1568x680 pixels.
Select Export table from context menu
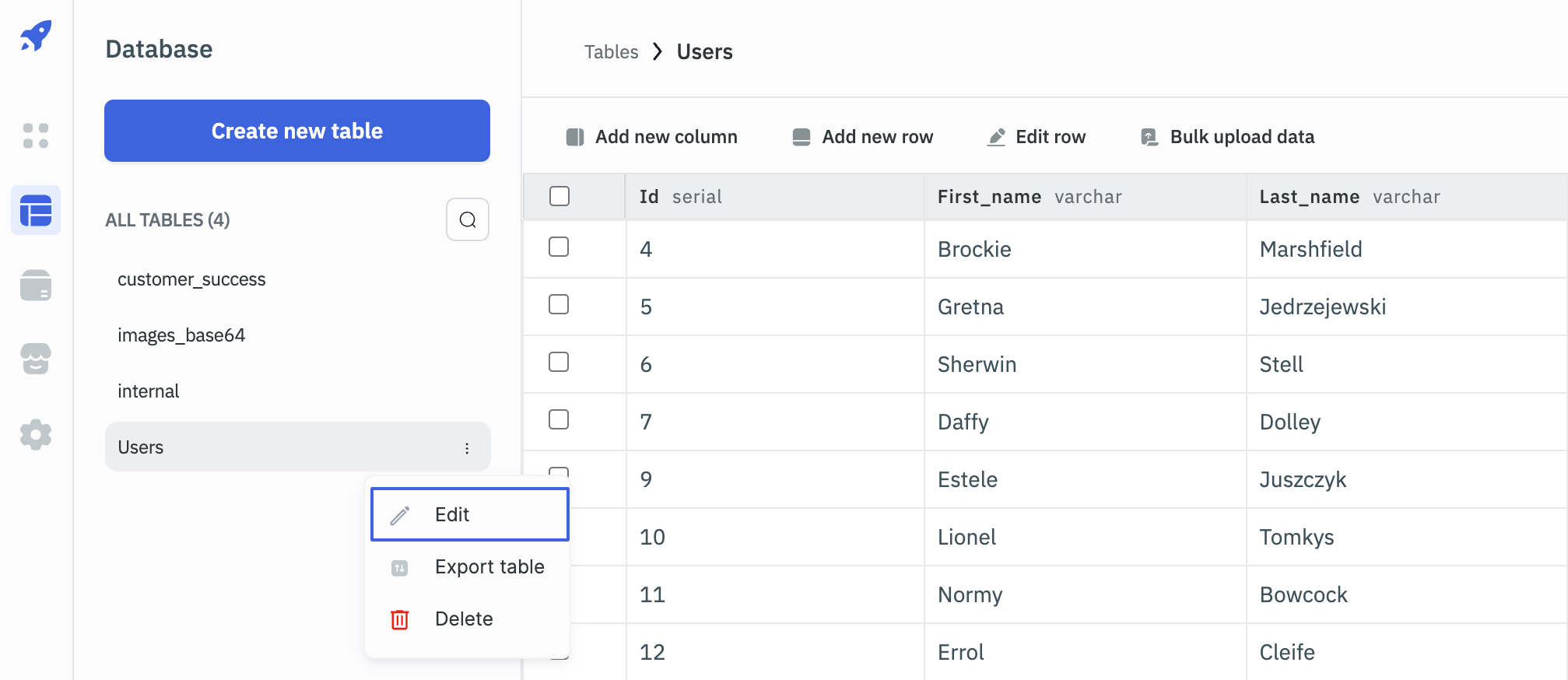(x=489, y=567)
